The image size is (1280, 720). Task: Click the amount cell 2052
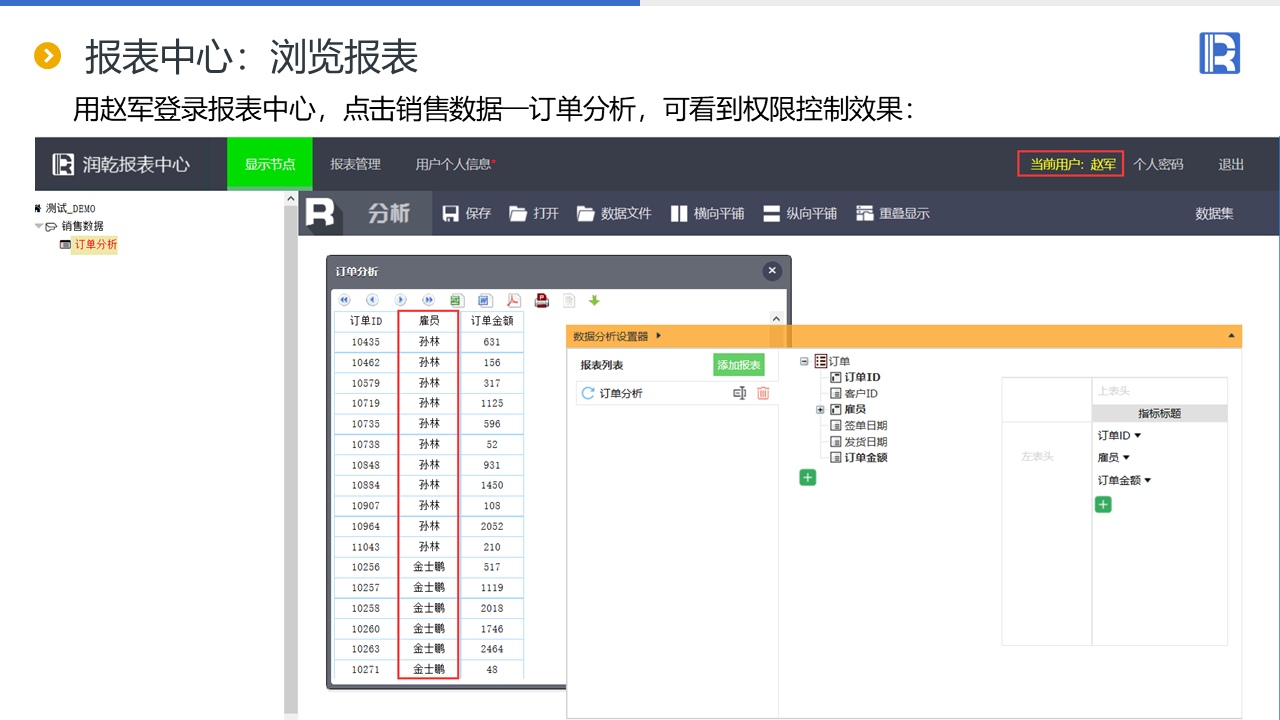(492, 526)
